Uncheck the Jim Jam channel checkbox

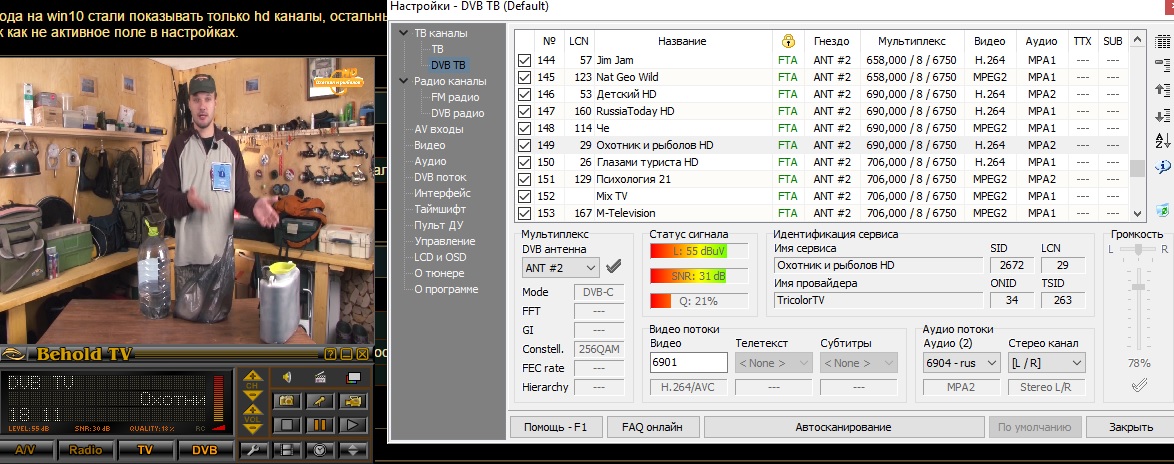(x=525, y=61)
